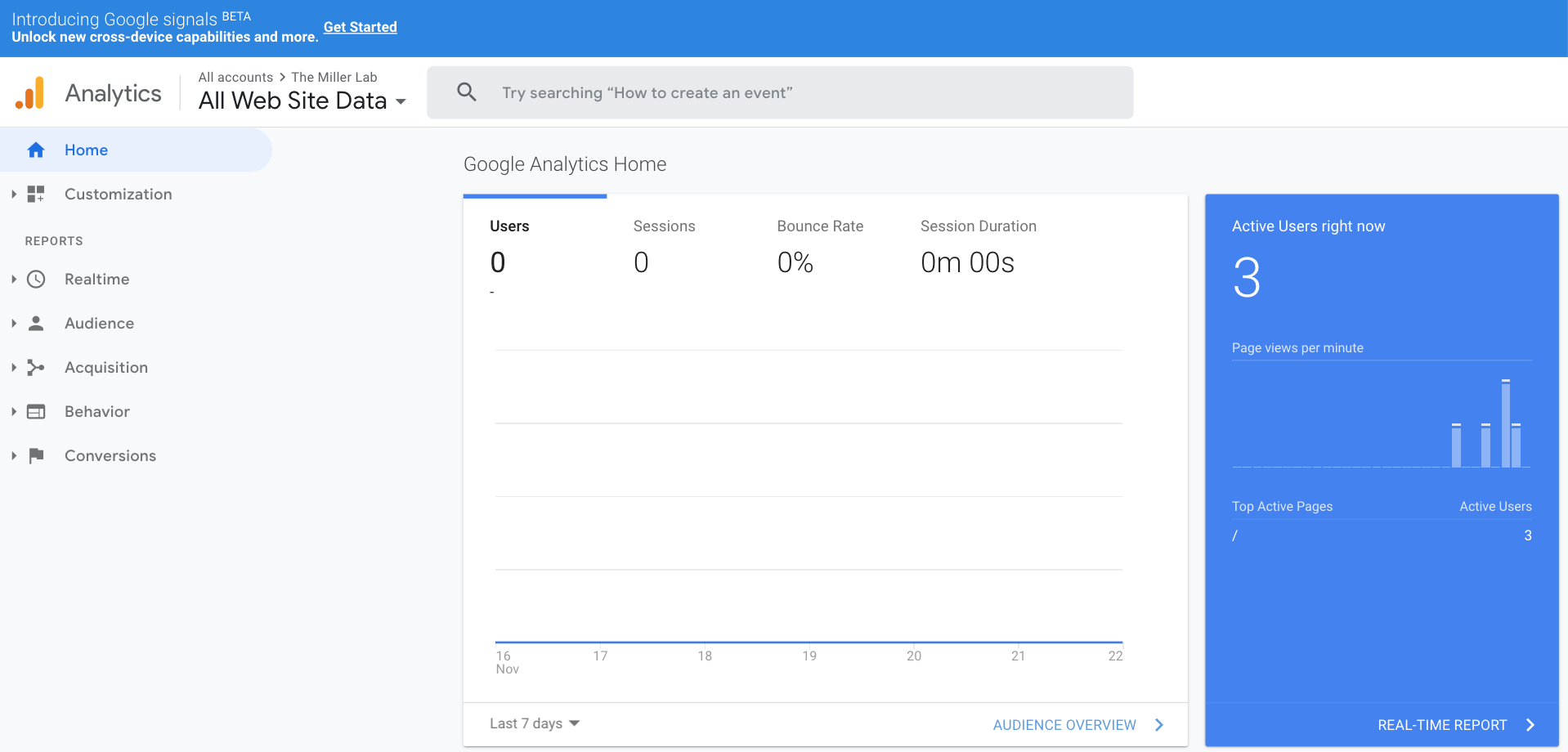Click the 0m 00s session duration value
This screenshot has height=752, width=1568.
coord(967,262)
